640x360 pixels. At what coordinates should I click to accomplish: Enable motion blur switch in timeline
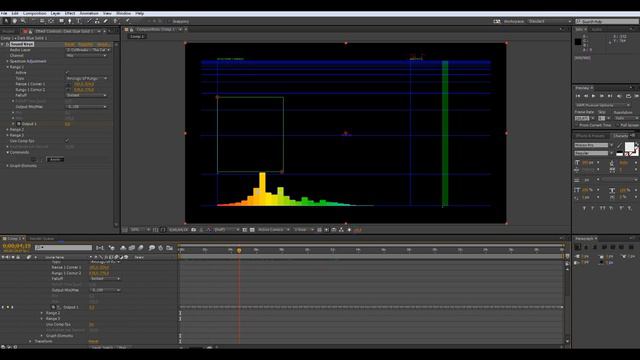141,248
